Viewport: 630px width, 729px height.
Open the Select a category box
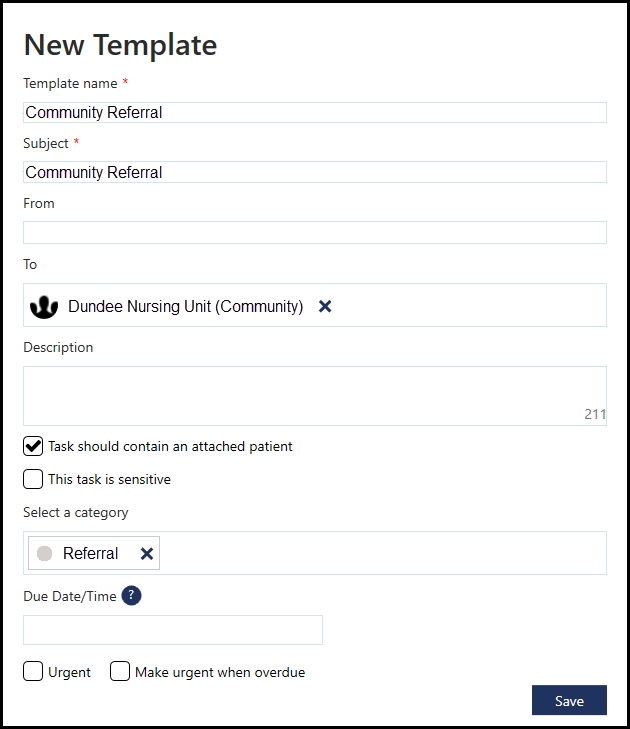click(380, 554)
